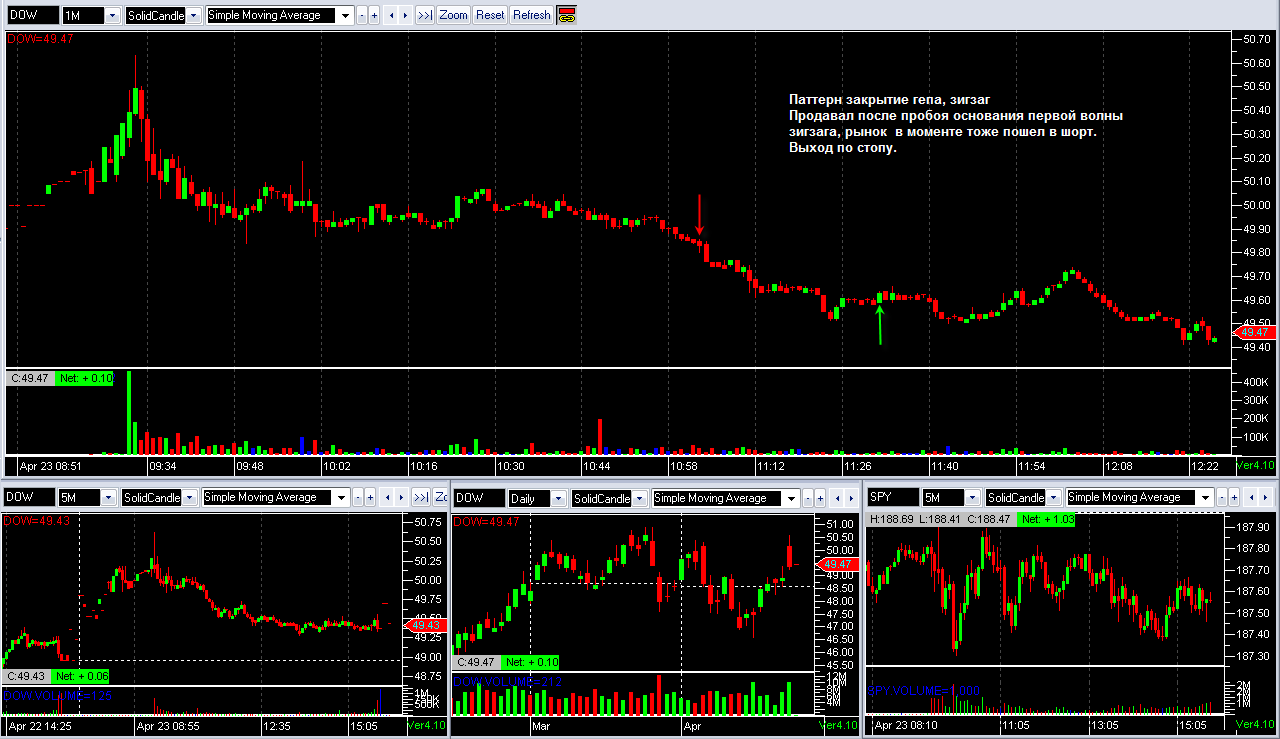The width and height of the screenshot is (1280, 739).
Task: Click the Zoom button in main chart
Action: (454, 15)
